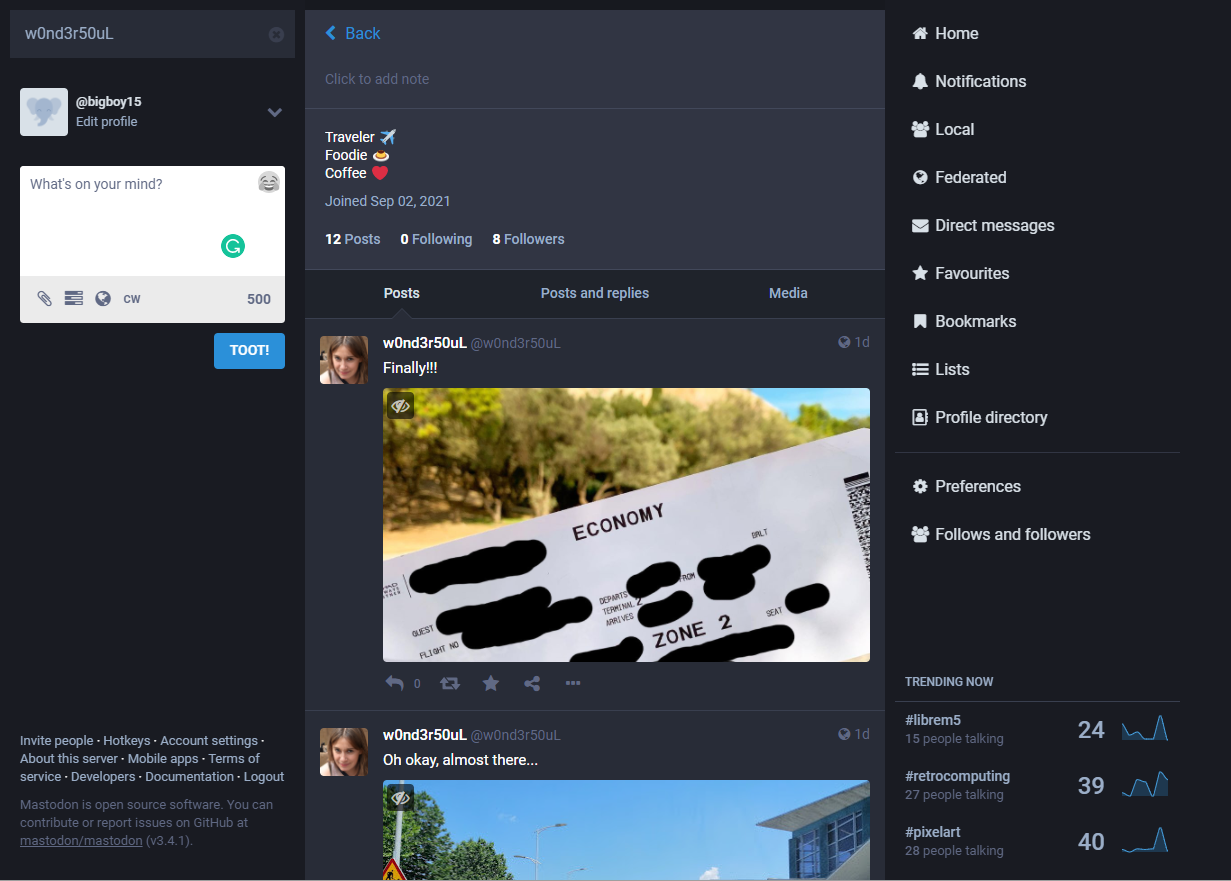1231x881 pixels.
Task: Clear the search field with the X icon
Action: 276,35
